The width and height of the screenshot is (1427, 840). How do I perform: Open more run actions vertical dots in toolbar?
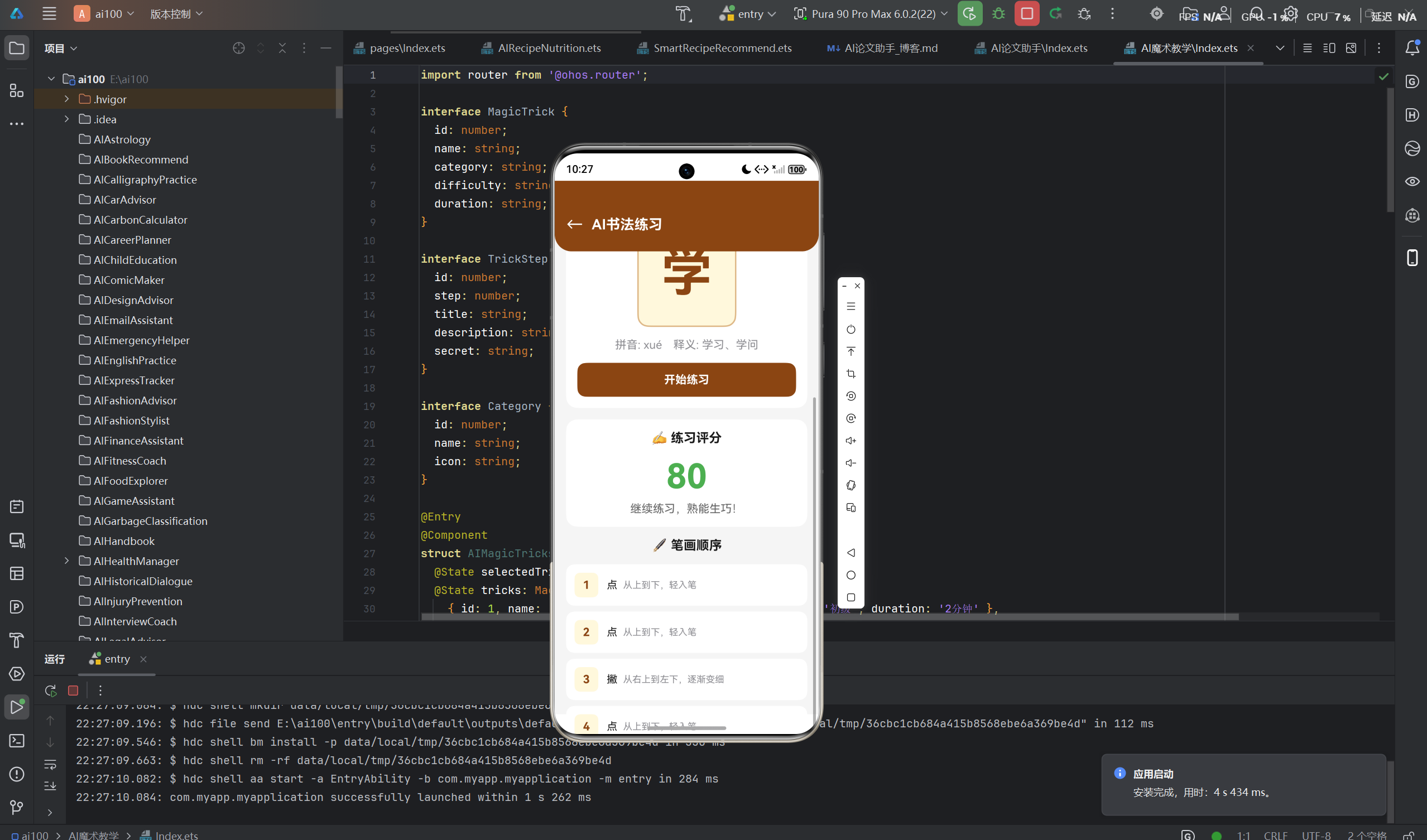[1112, 13]
